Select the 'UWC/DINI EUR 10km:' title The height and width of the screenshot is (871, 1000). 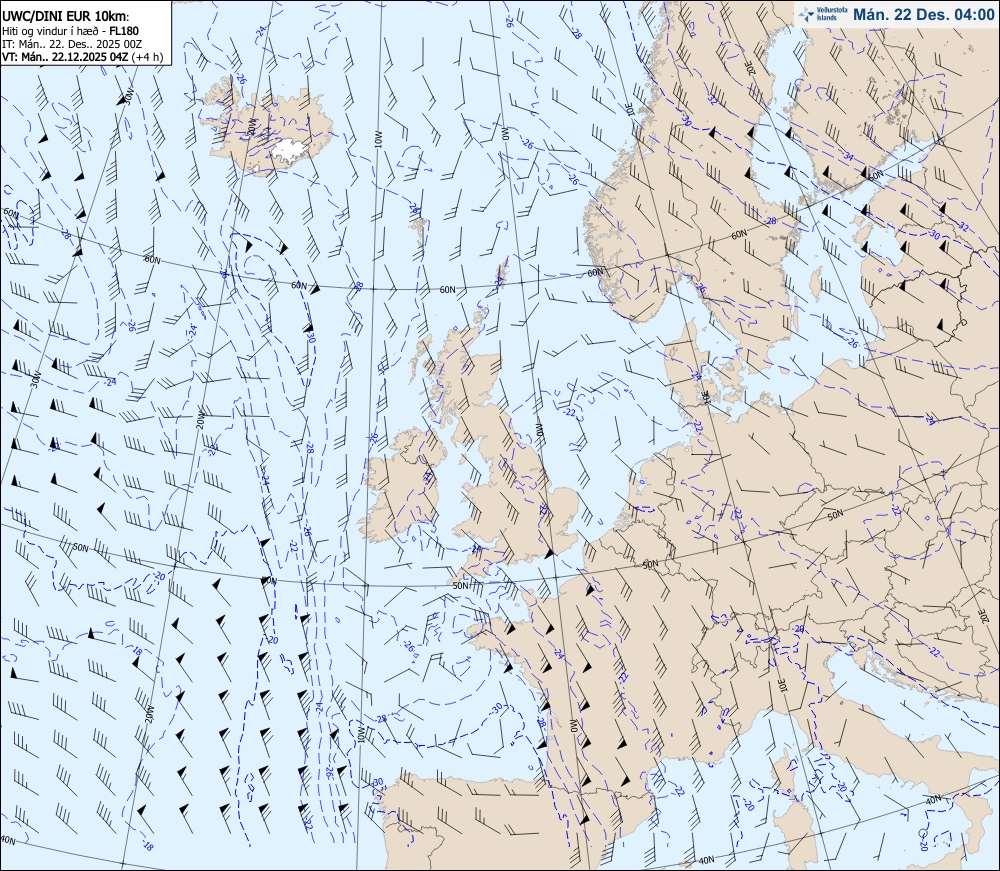(66, 17)
